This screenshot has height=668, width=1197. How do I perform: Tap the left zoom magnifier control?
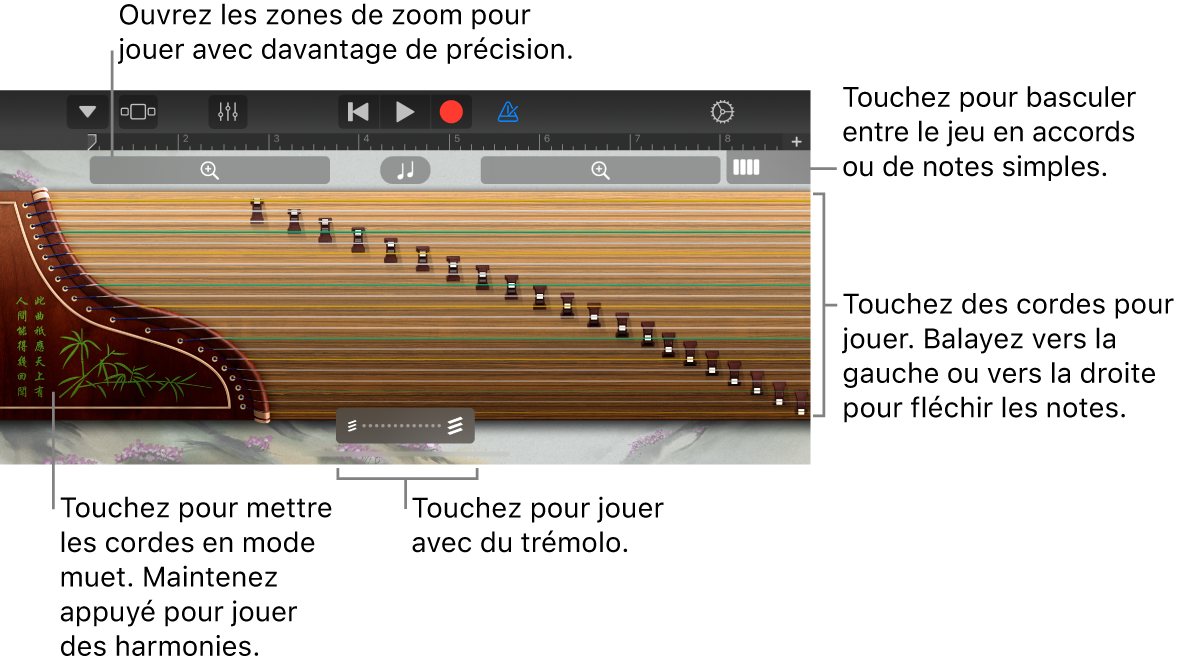coord(209,170)
